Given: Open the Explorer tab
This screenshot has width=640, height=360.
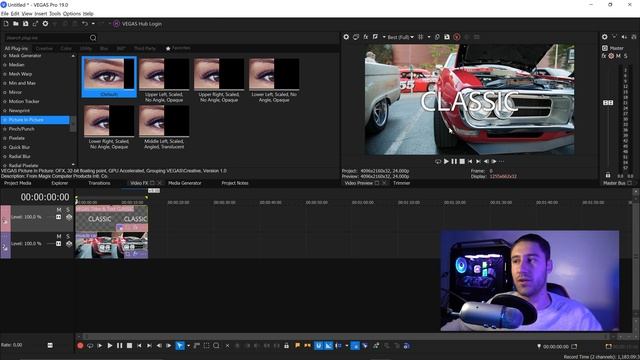Looking at the screenshot, I should [60, 183].
